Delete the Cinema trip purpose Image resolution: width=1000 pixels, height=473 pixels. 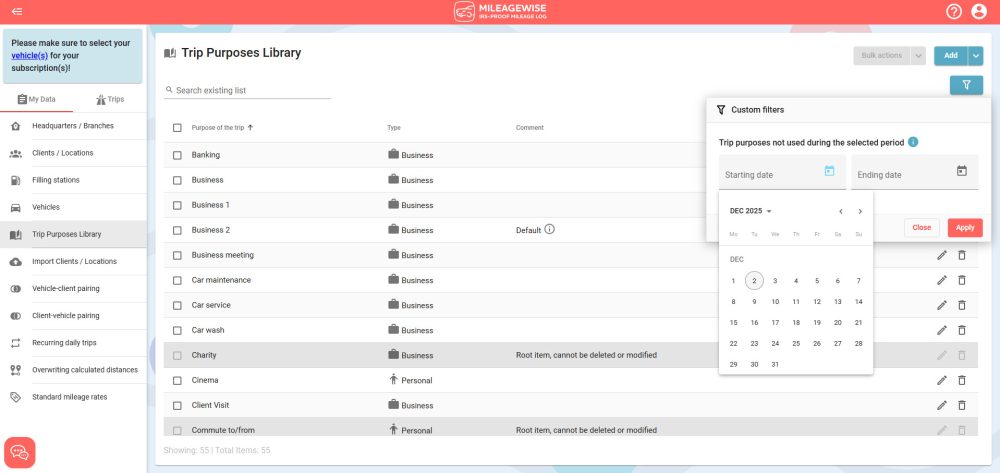(x=962, y=381)
